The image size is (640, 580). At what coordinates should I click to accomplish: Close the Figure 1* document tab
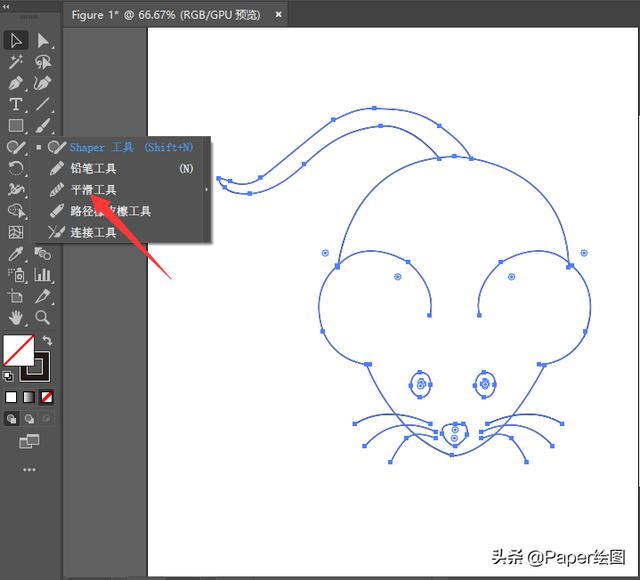[278, 15]
